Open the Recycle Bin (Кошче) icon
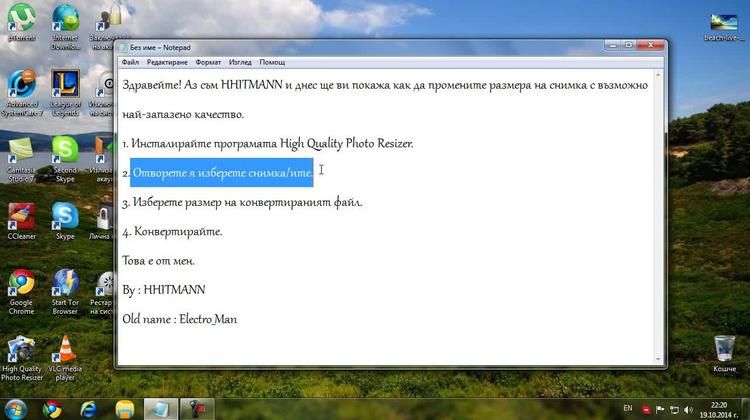 point(724,354)
